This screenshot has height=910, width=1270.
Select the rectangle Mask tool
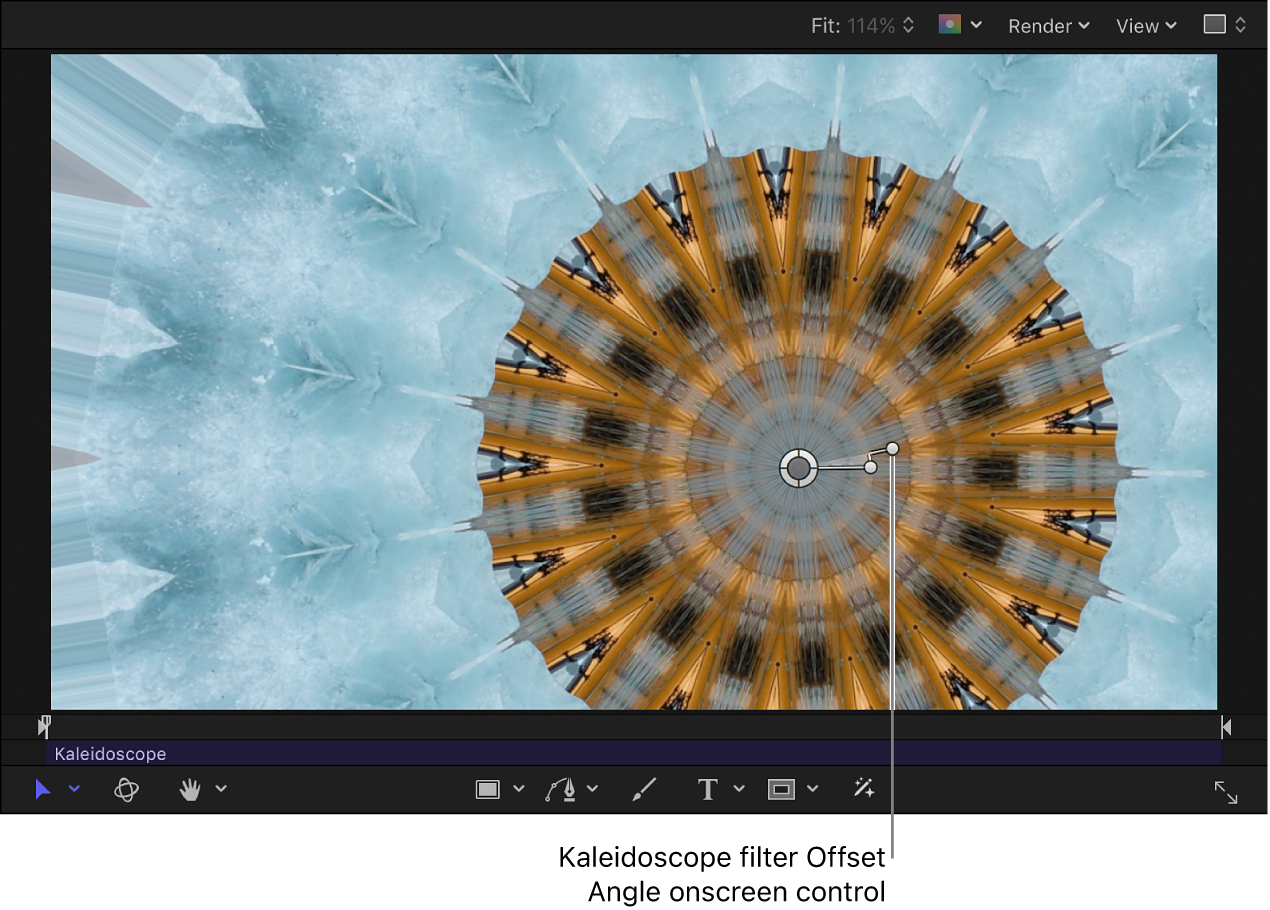click(x=782, y=789)
